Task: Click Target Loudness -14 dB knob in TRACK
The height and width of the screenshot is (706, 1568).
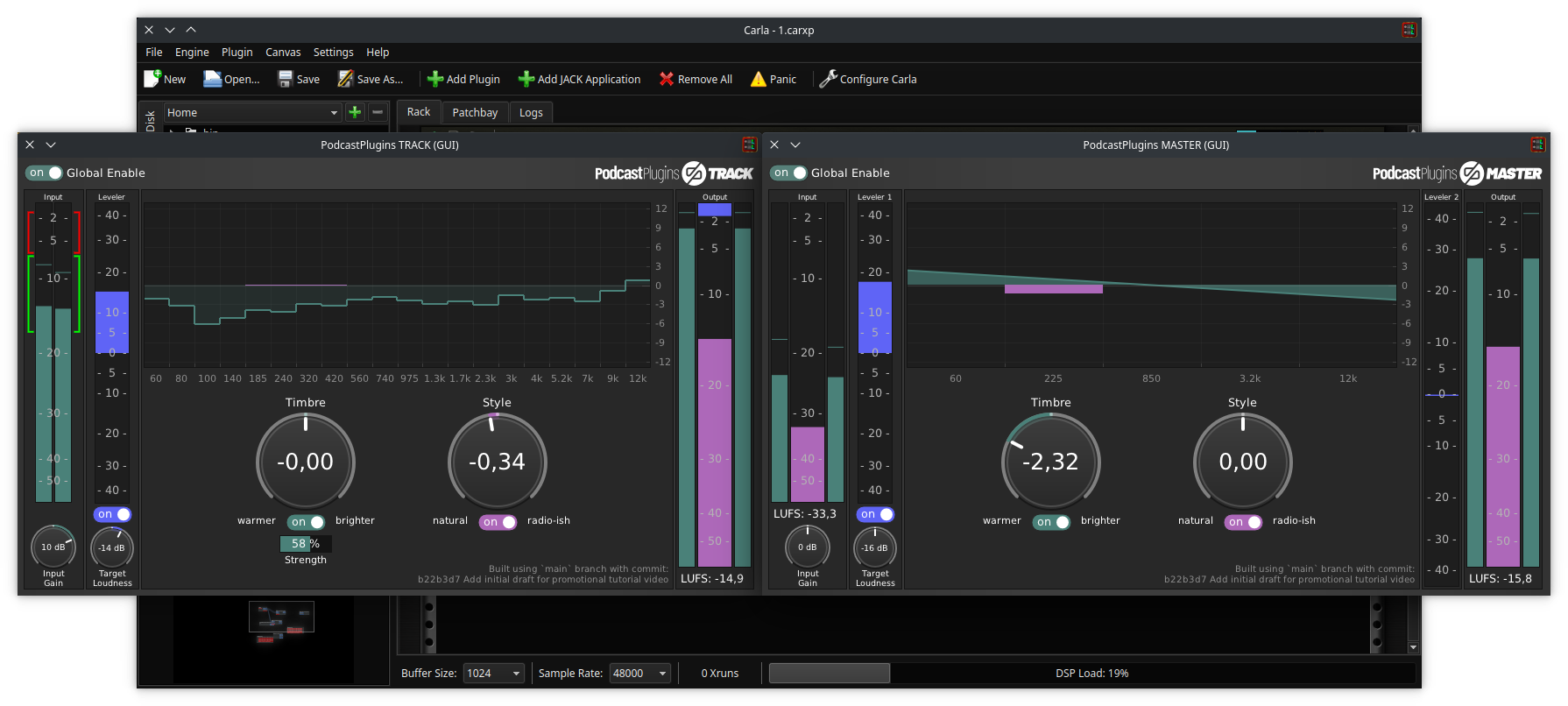Action: pyautogui.click(x=112, y=547)
